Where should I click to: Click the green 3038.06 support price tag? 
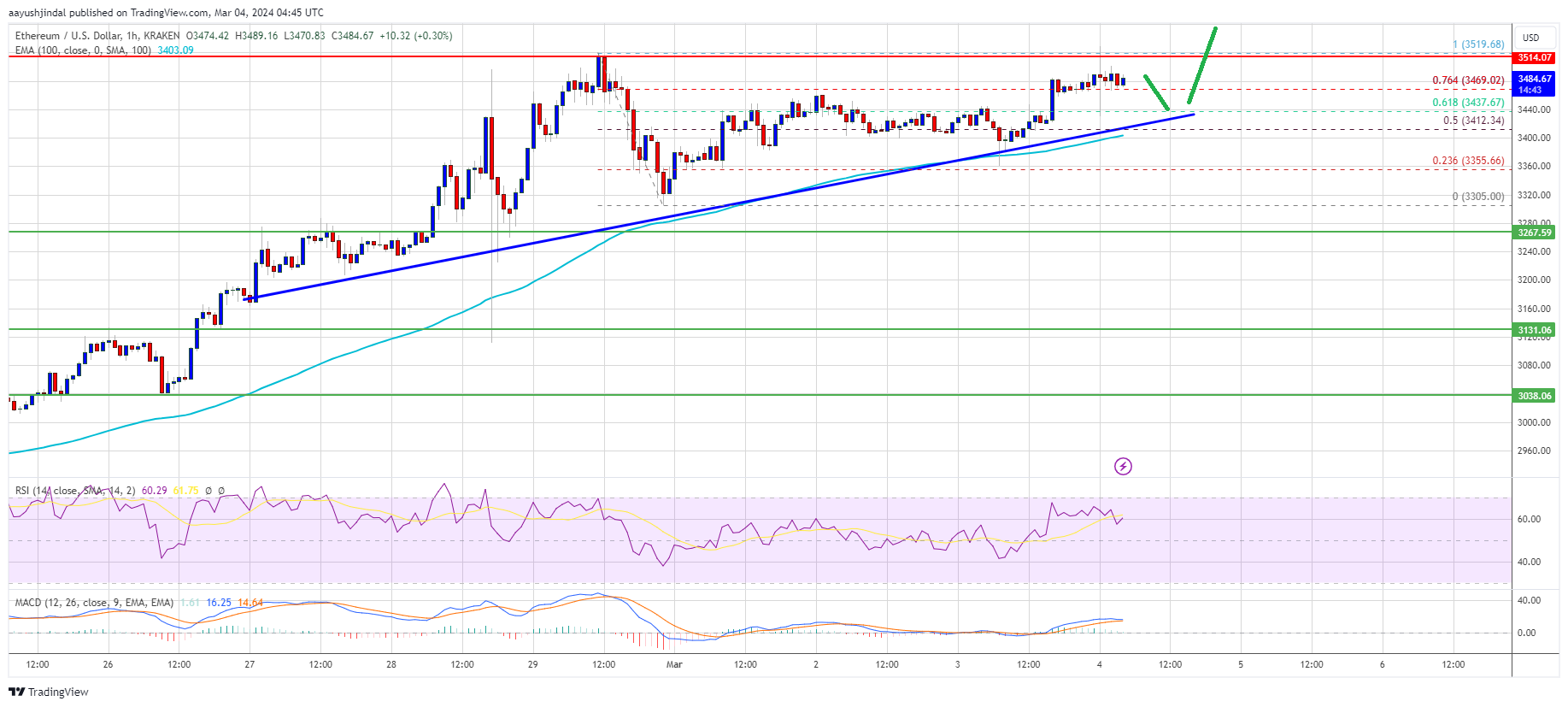1534,396
